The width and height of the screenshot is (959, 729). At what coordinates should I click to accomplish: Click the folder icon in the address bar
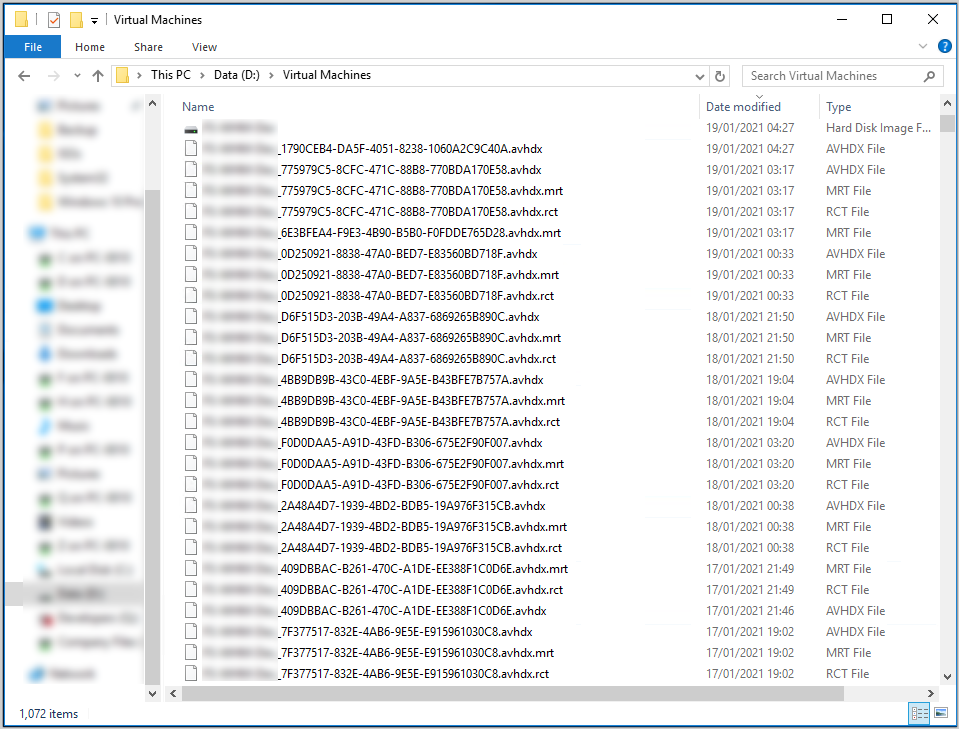tap(122, 74)
